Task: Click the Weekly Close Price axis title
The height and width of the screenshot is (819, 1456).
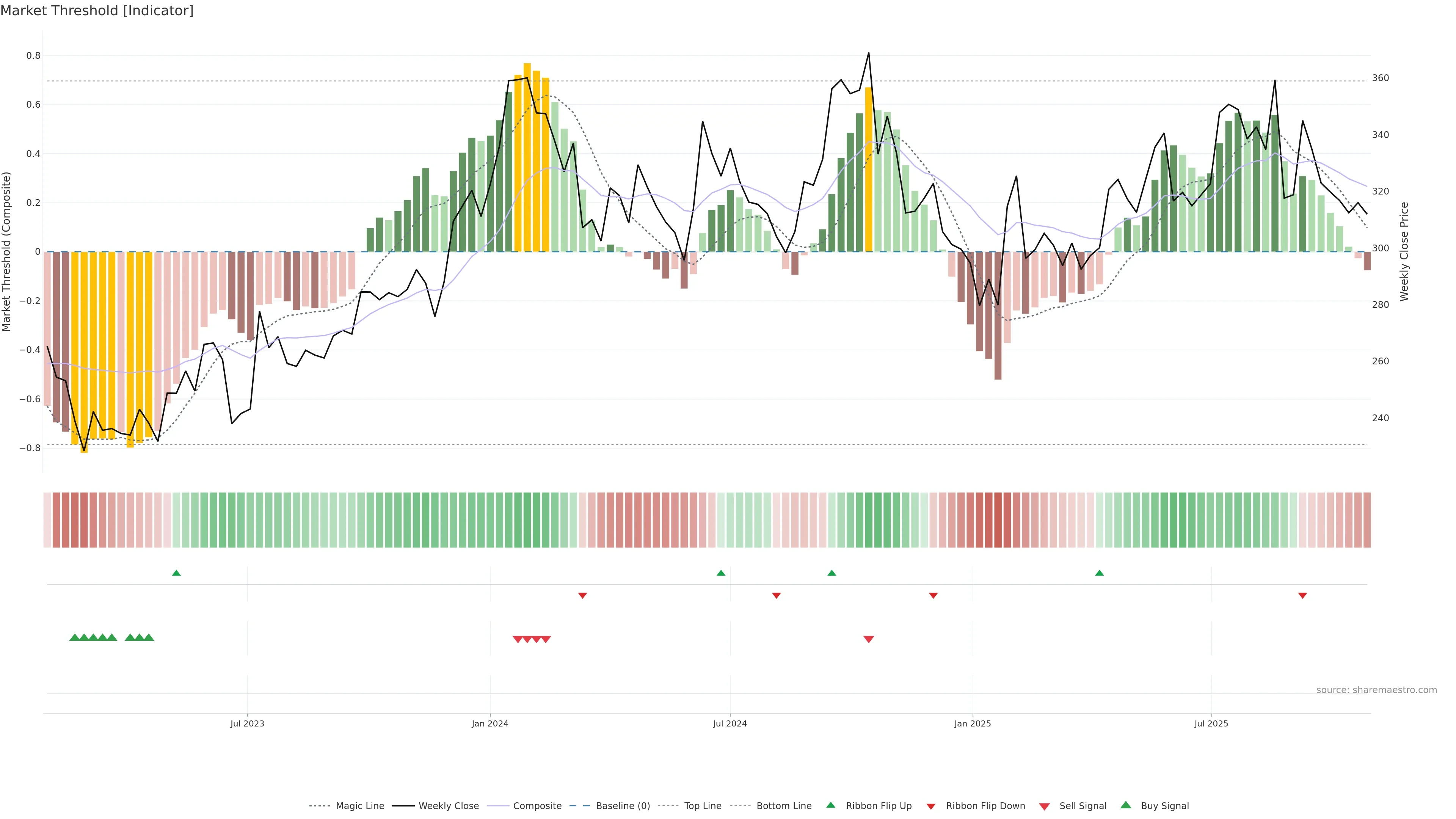Action: click(x=1404, y=251)
